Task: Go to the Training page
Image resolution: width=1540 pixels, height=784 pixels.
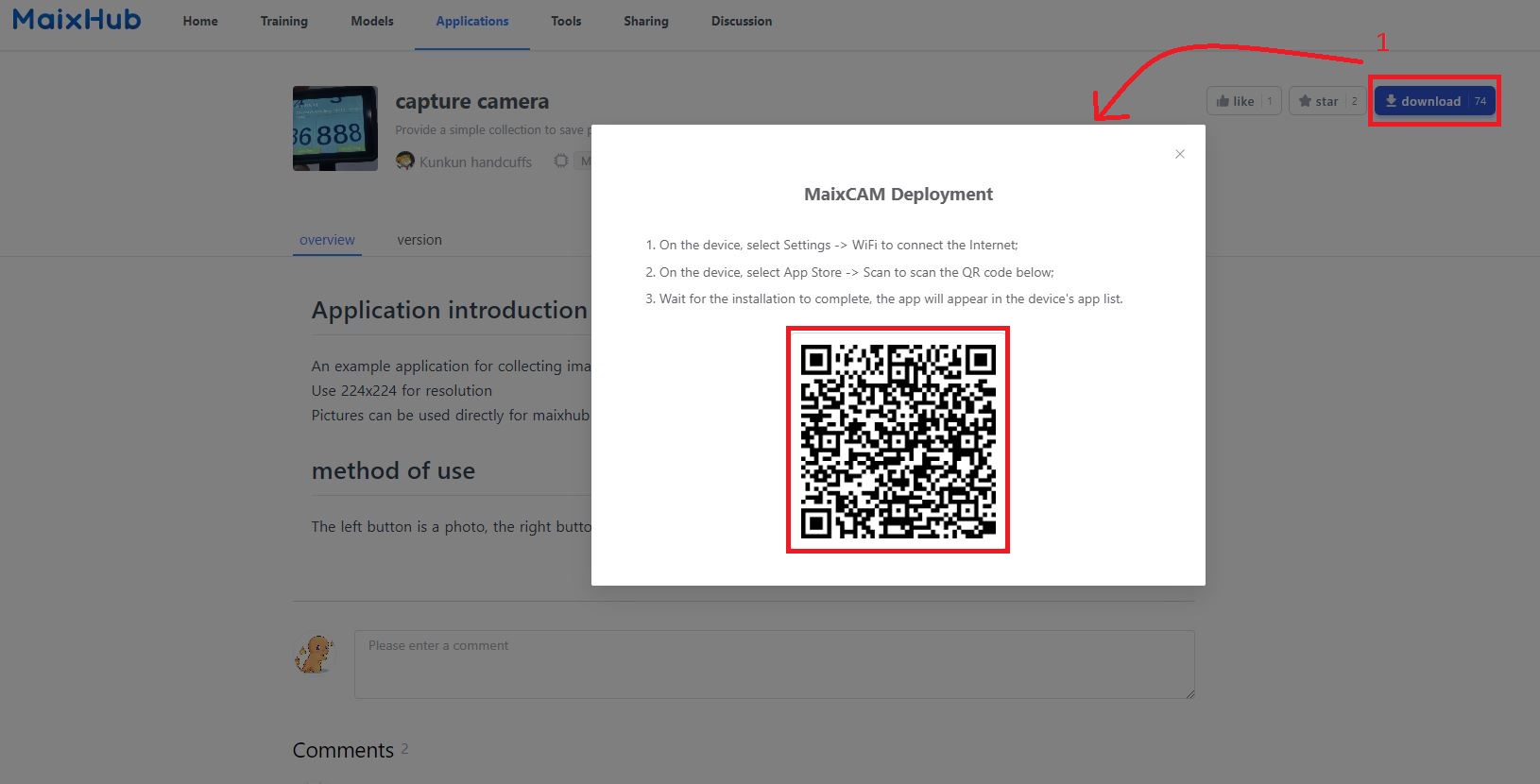Action: point(284,21)
